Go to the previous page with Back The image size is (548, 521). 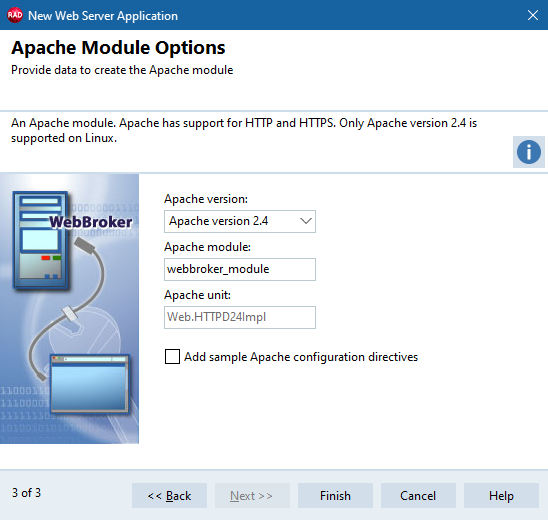click(170, 495)
